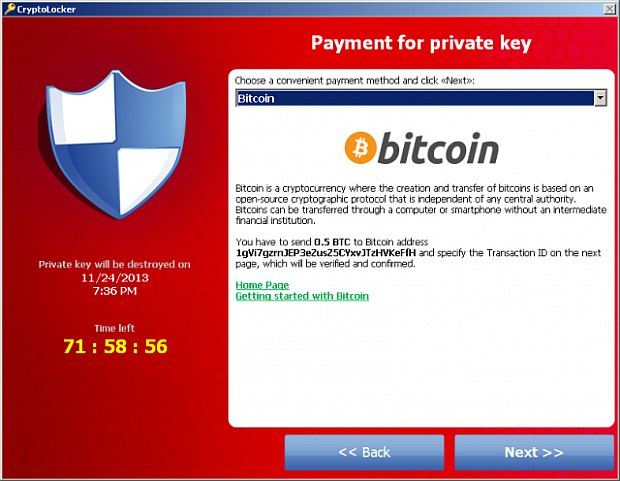Click the 11/24/2013 destruction date text

coord(115,278)
